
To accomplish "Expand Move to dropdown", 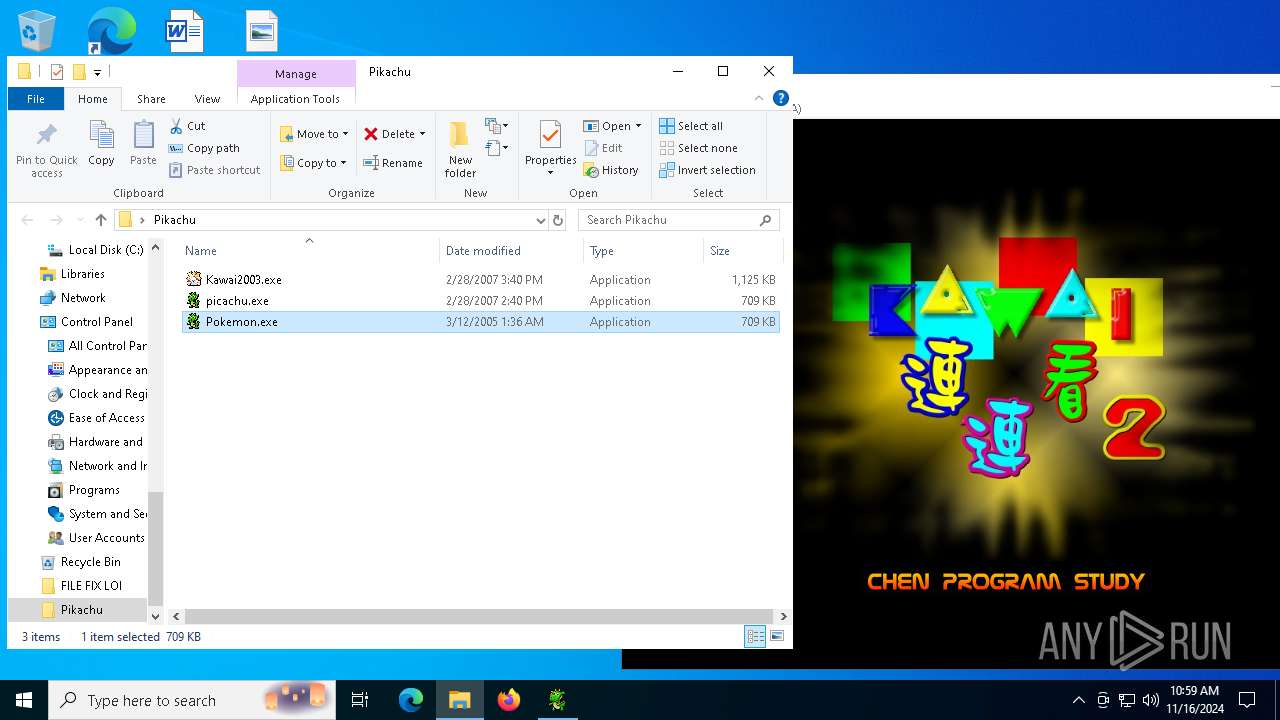I will point(345,134).
